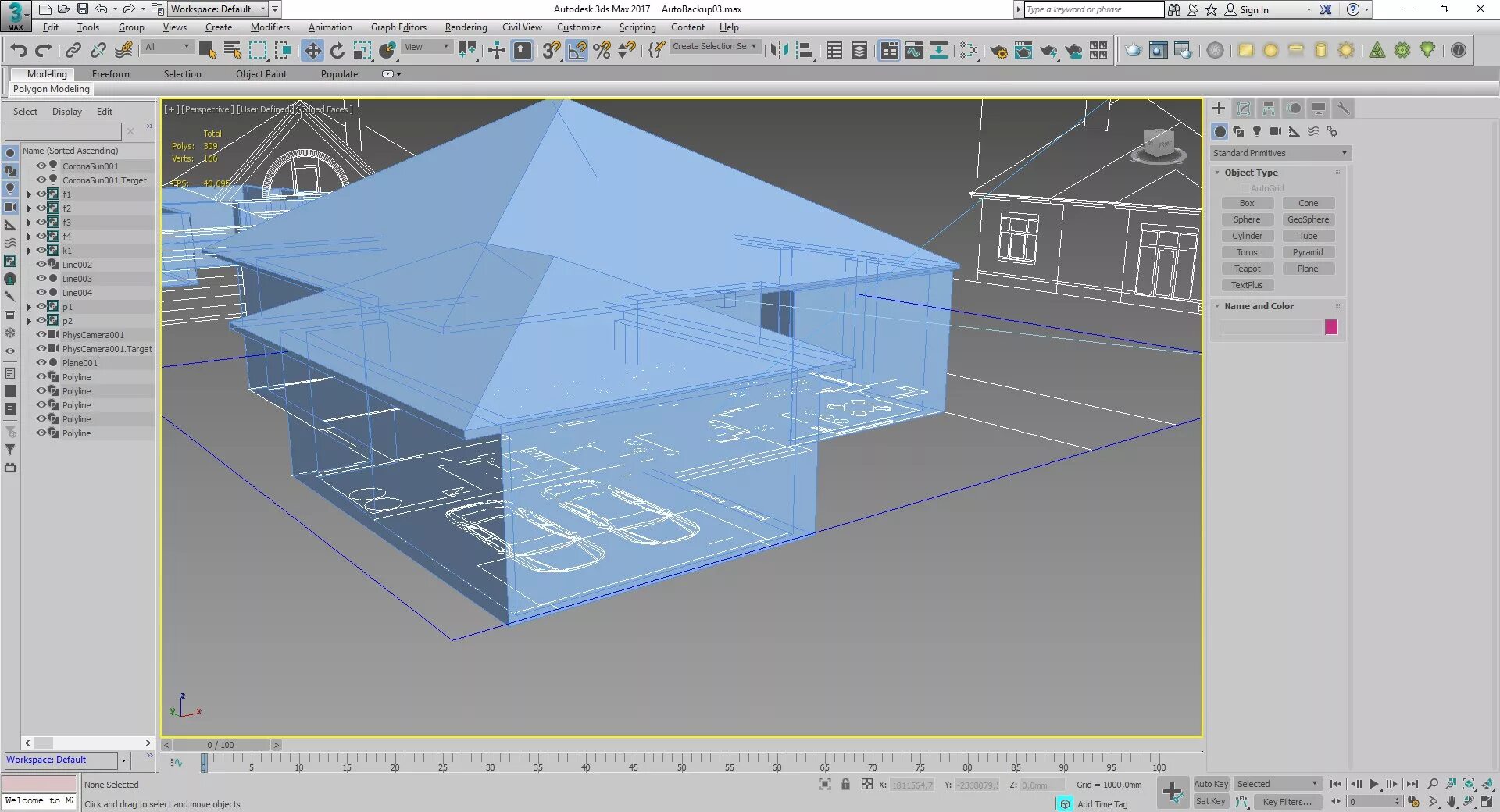Click the Teapot primitive button

click(x=1247, y=269)
